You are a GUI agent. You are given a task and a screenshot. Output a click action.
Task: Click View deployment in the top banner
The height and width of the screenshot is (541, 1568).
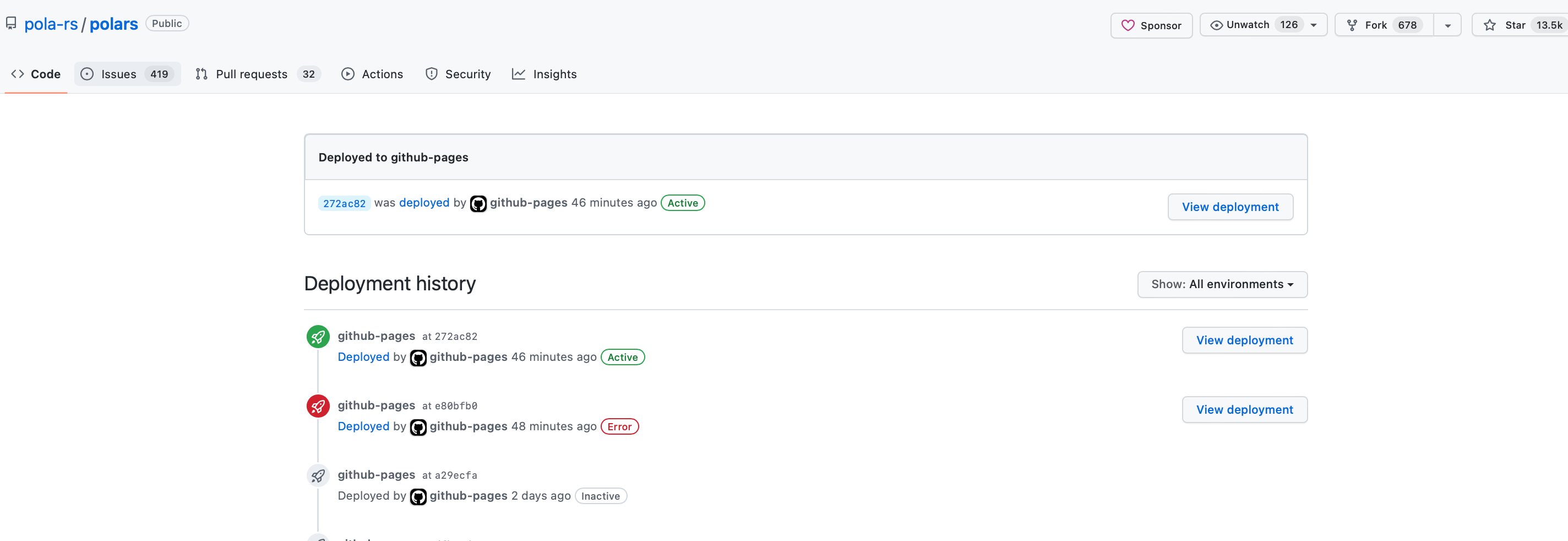[1229, 207]
